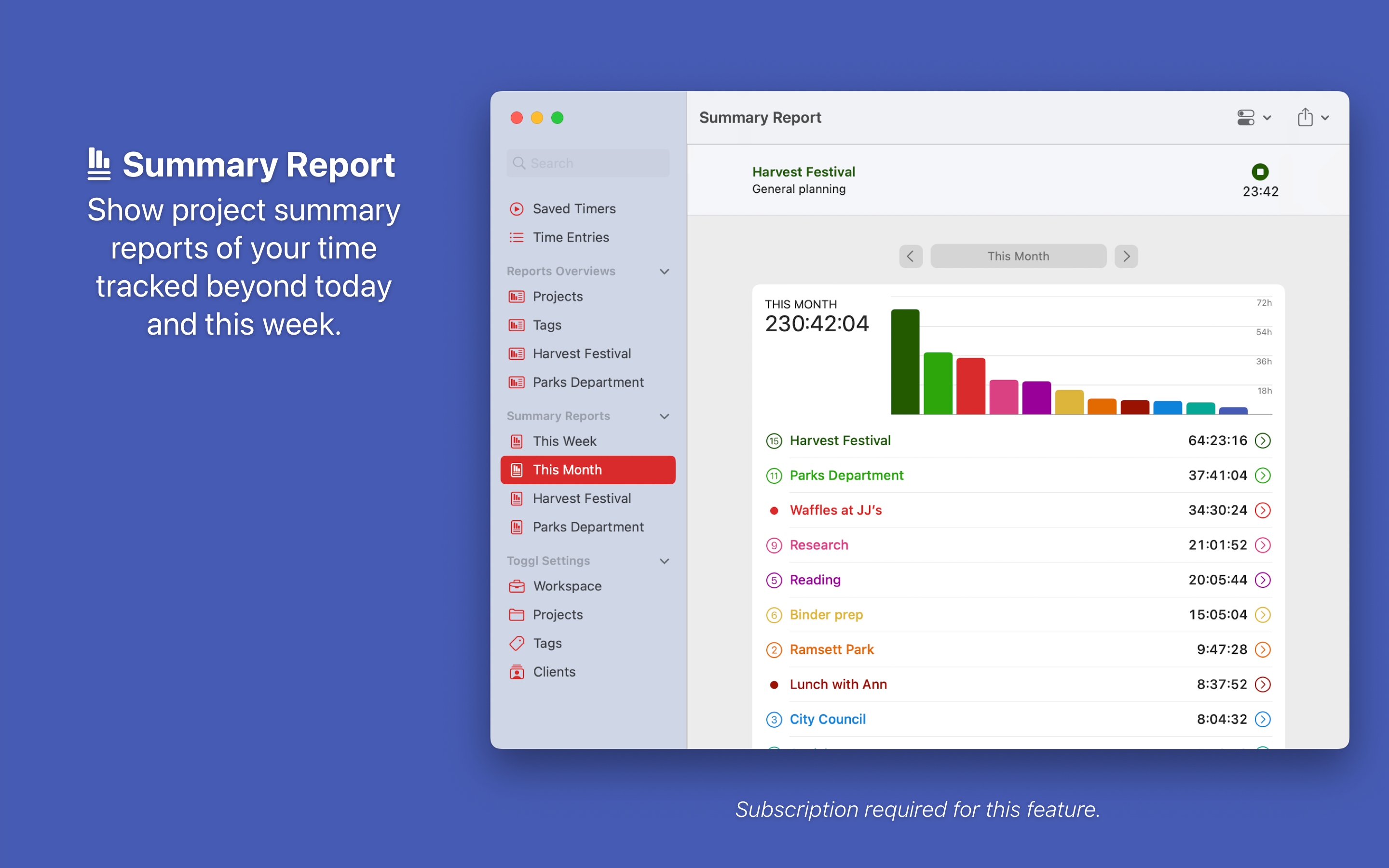Click the Clients person icon
The width and height of the screenshot is (1389, 868).
pyautogui.click(x=517, y=672)
